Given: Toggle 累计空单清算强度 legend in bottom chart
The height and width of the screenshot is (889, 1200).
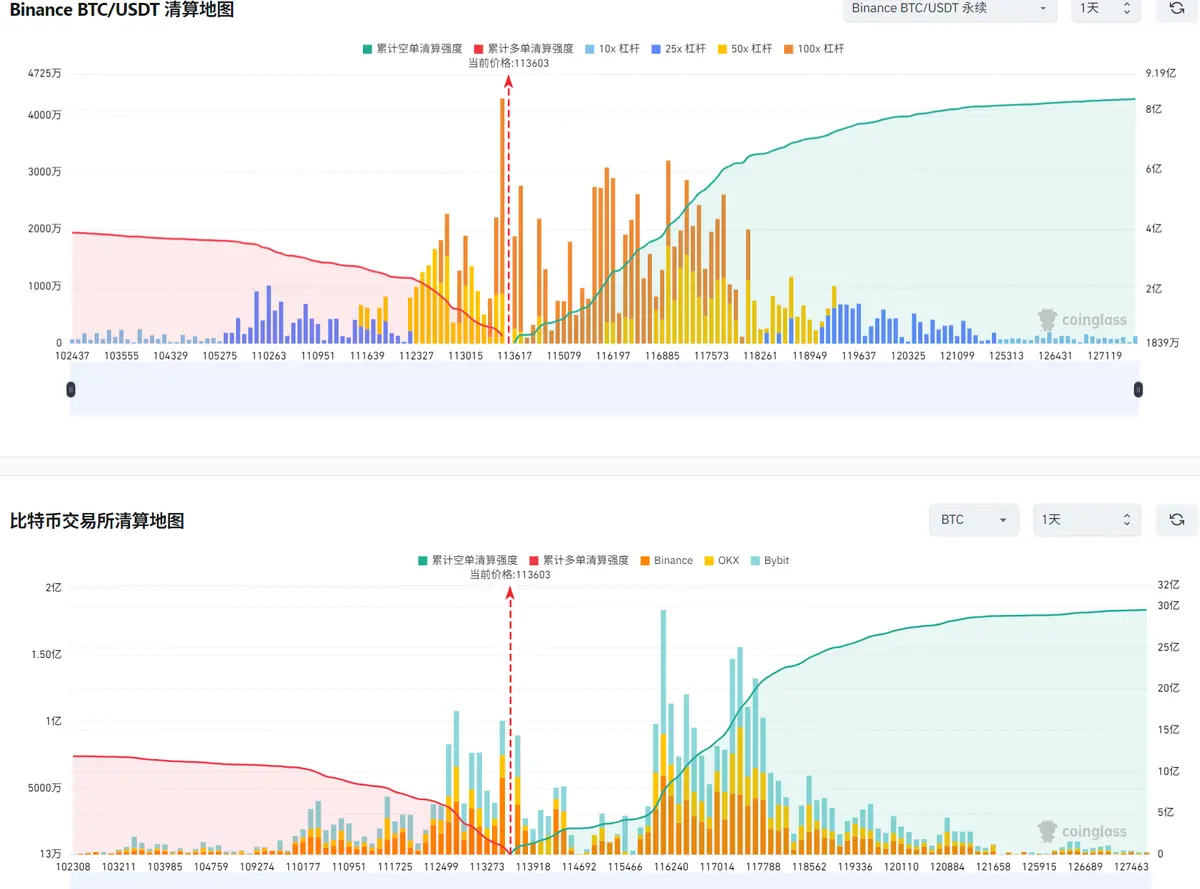Looking at the screenshot, I should tap(467, 560).
